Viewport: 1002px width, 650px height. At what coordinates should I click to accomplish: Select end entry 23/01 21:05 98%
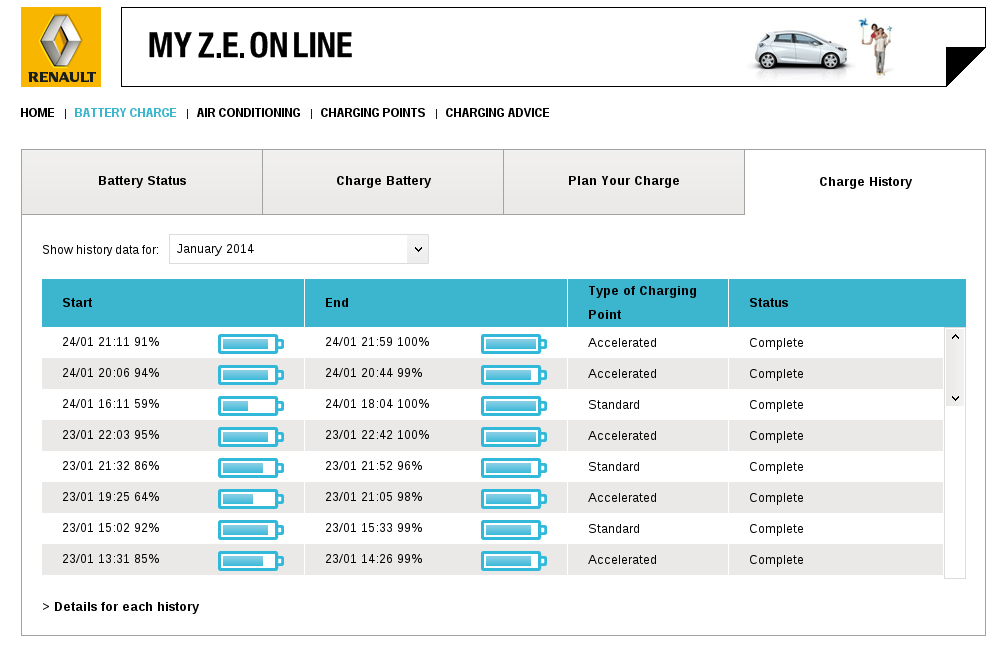click(374, 497)
